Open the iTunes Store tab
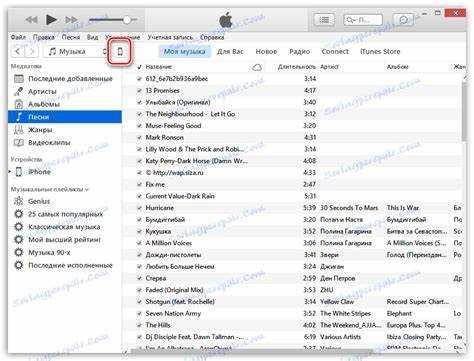Screen dimensions: 474x361 coord(380,52)
